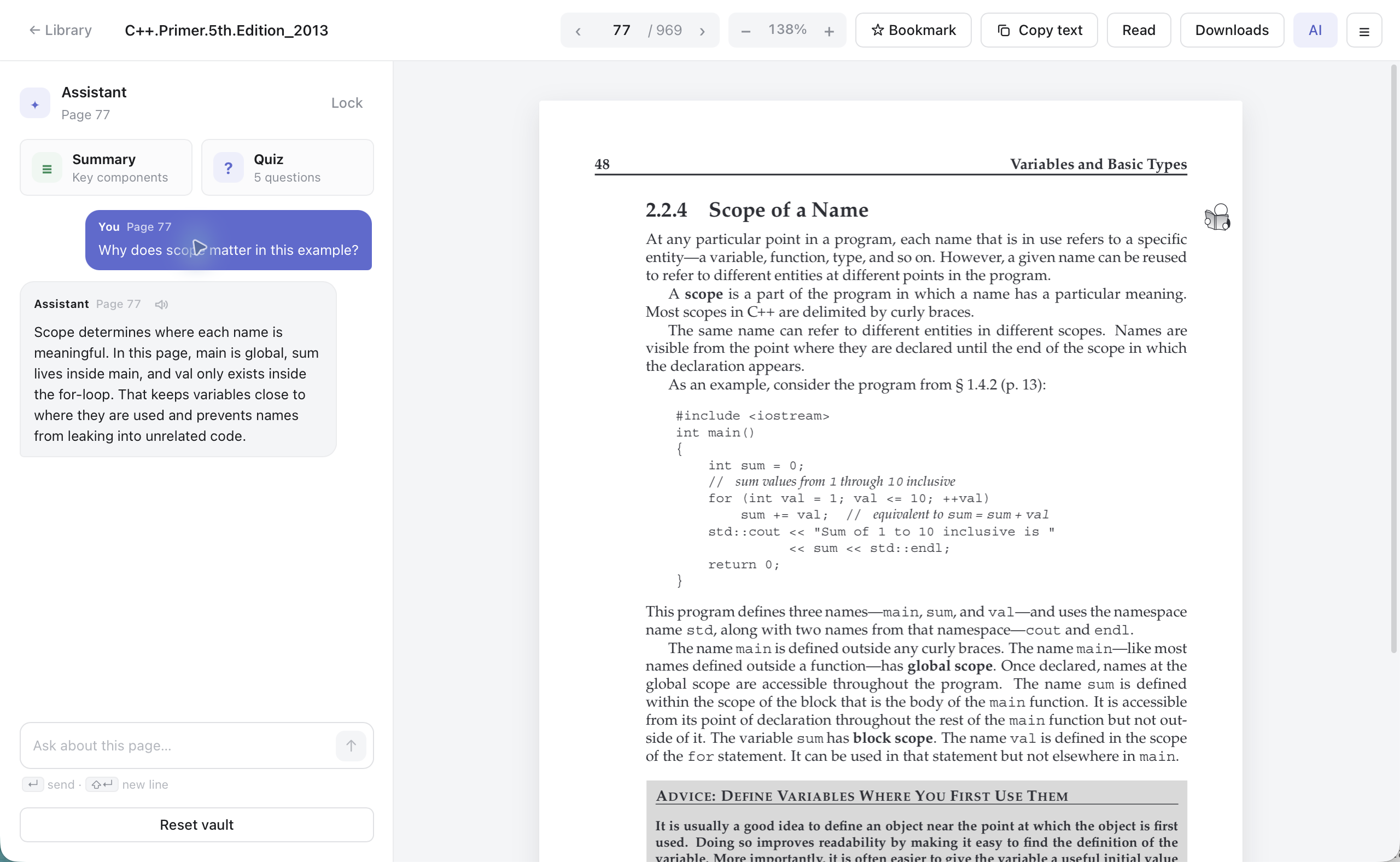The height and width of the screenshot is (862, 1400).
Task: Click the code line int sum = 0;
Action: point(756,465)
